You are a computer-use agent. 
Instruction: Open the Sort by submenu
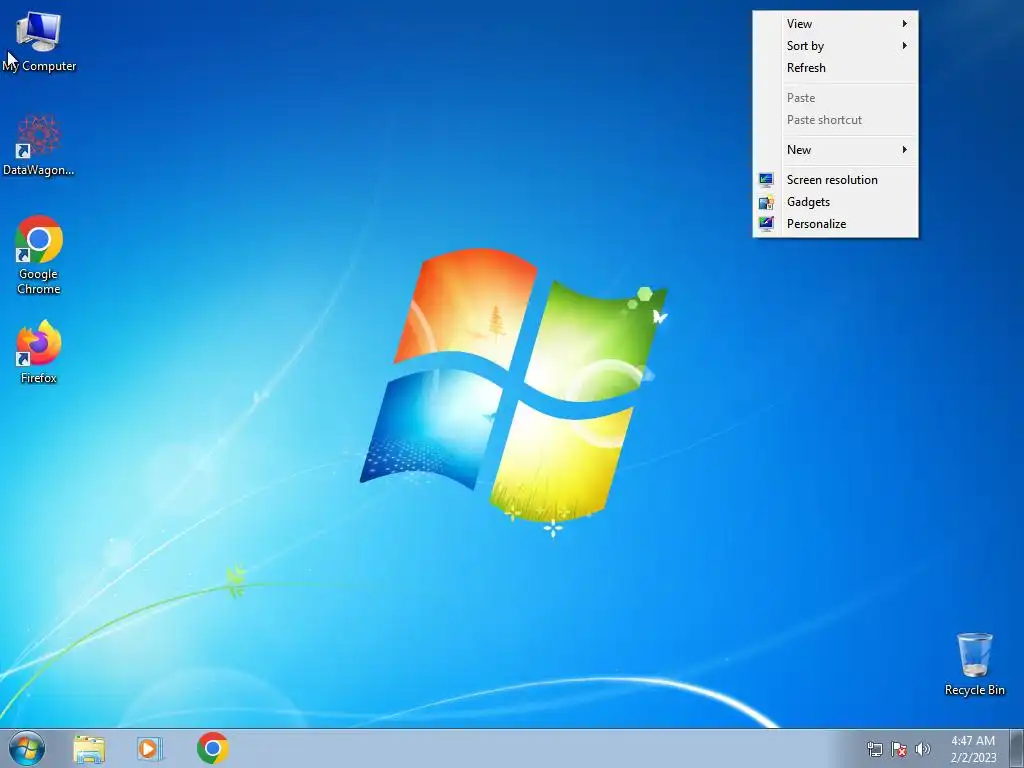835,46
